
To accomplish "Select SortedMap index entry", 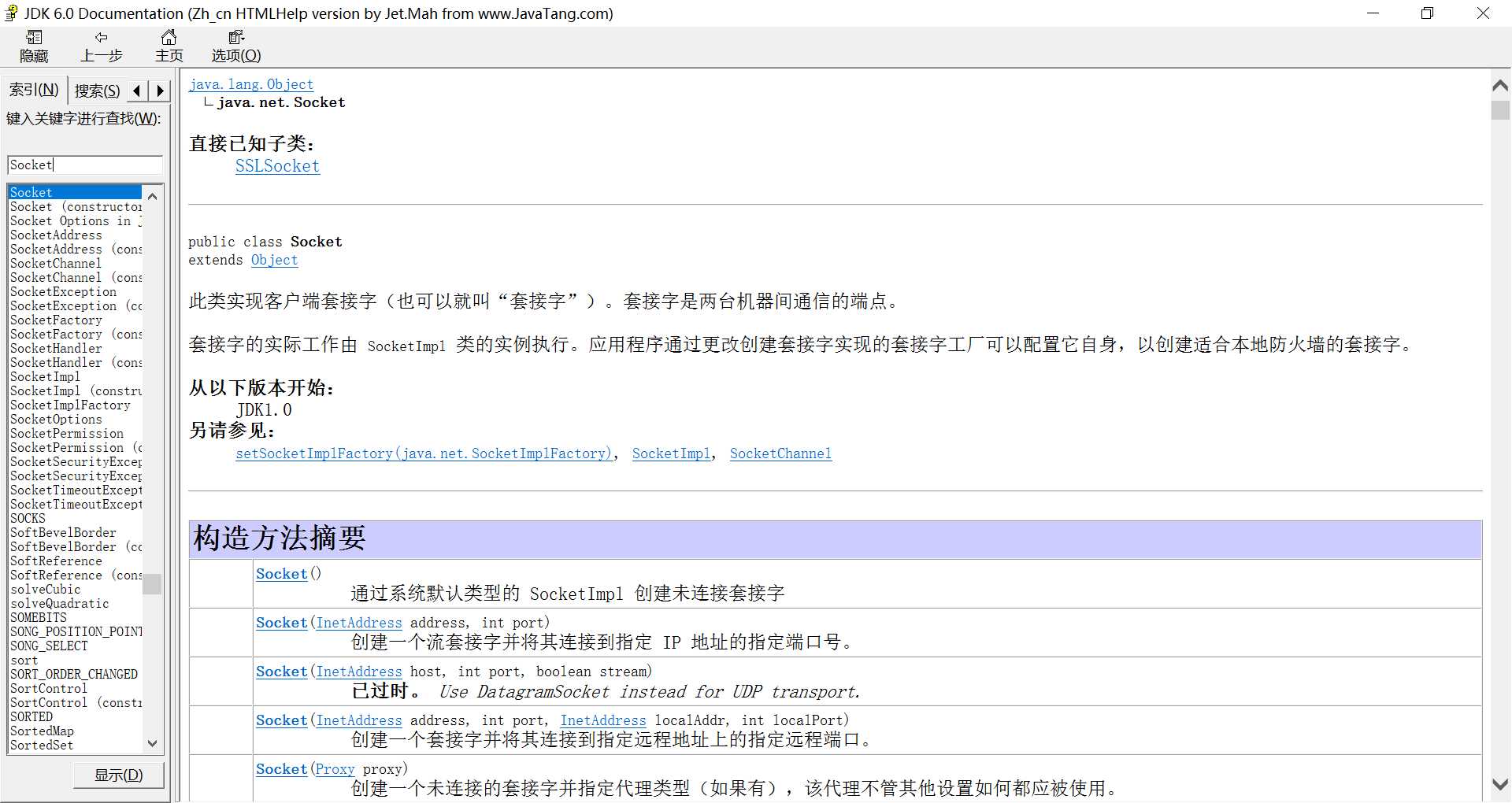I will click(42, 731).
